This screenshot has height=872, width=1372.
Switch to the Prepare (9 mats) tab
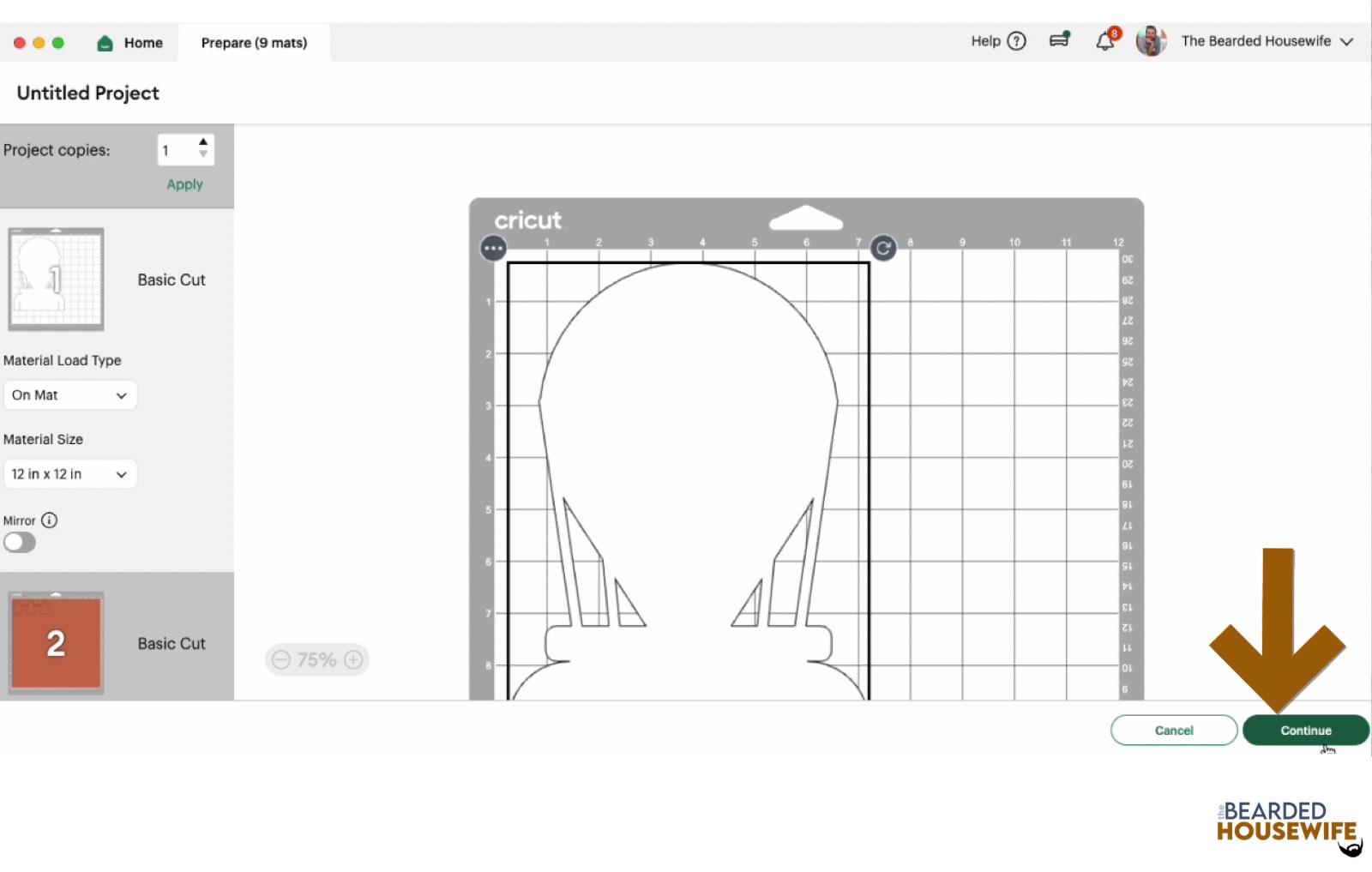tap(254, 43)
